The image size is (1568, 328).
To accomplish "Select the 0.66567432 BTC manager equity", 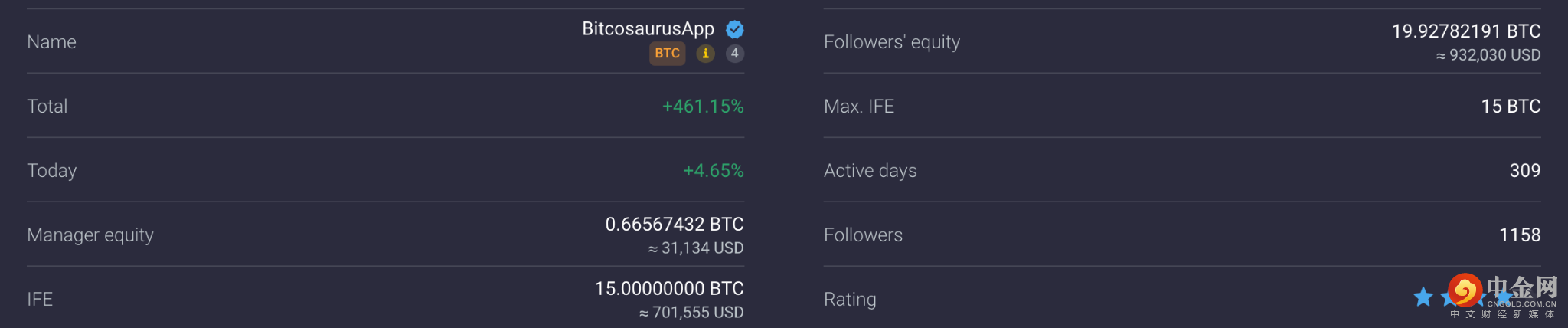I will [x=674, y=225].
